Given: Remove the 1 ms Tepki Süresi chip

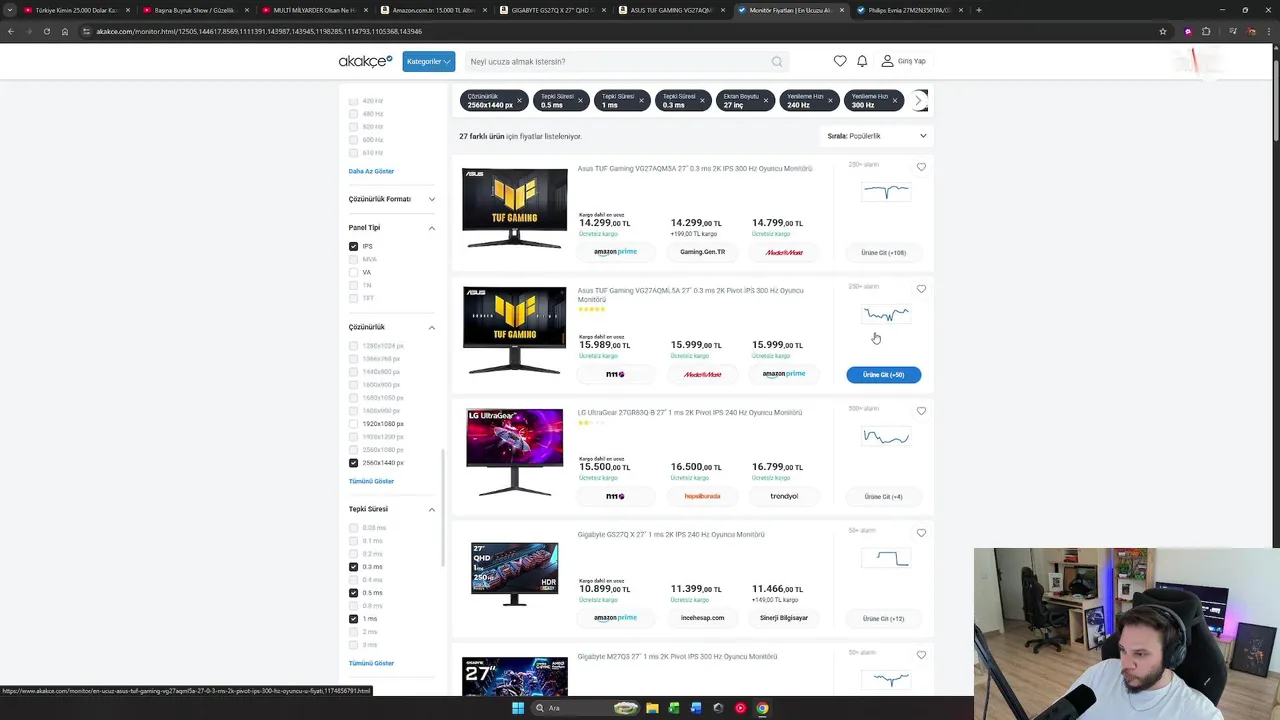Looking at the screenshot, I should [641, 100].
